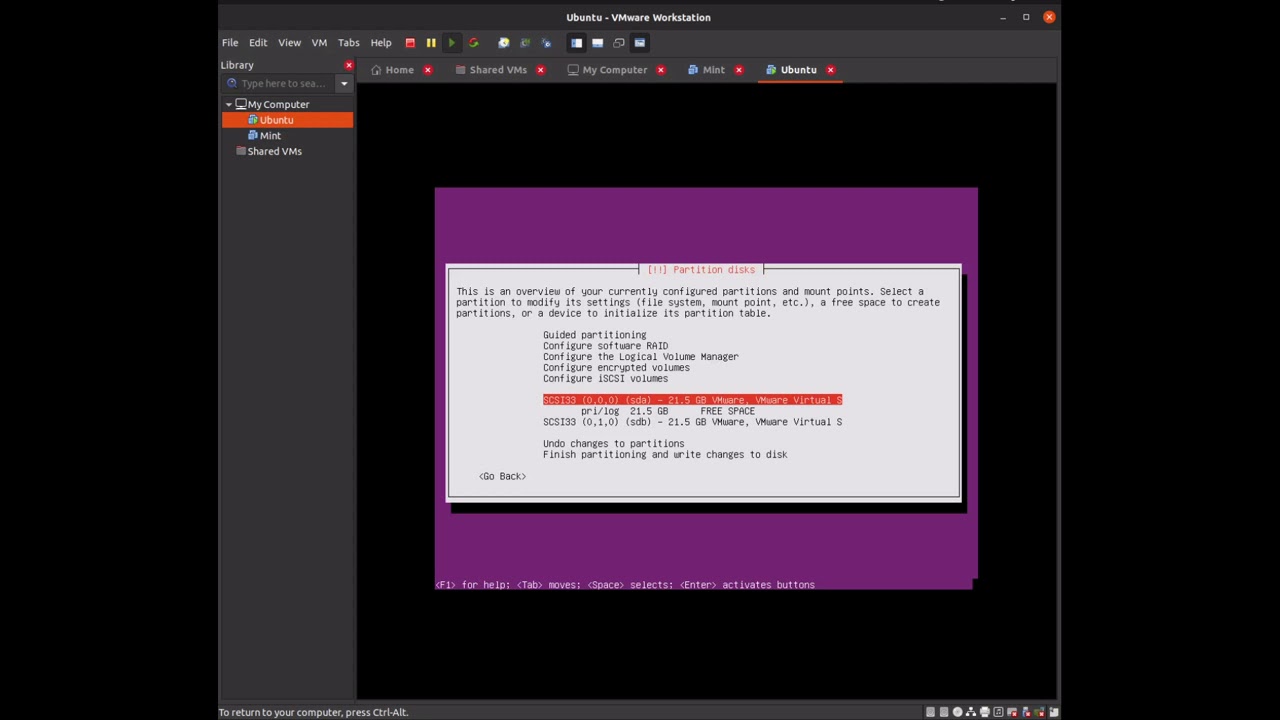Open the VM menu
Screen dimensions: 1280x720
(319, 43)
